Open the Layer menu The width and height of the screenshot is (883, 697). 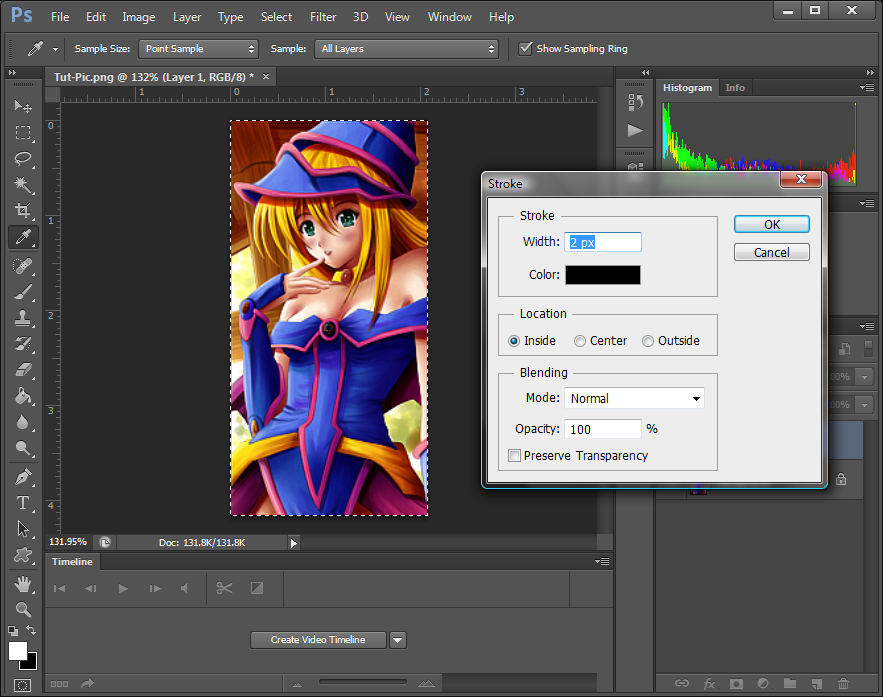187,17
